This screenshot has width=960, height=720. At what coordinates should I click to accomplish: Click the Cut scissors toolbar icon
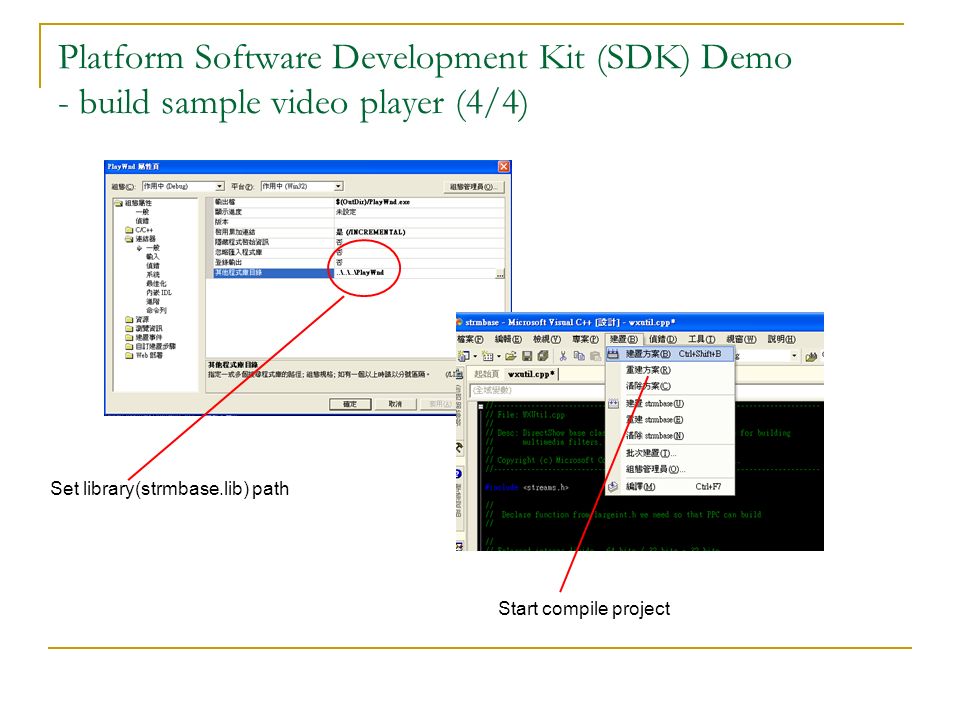[x=563, y=356]
